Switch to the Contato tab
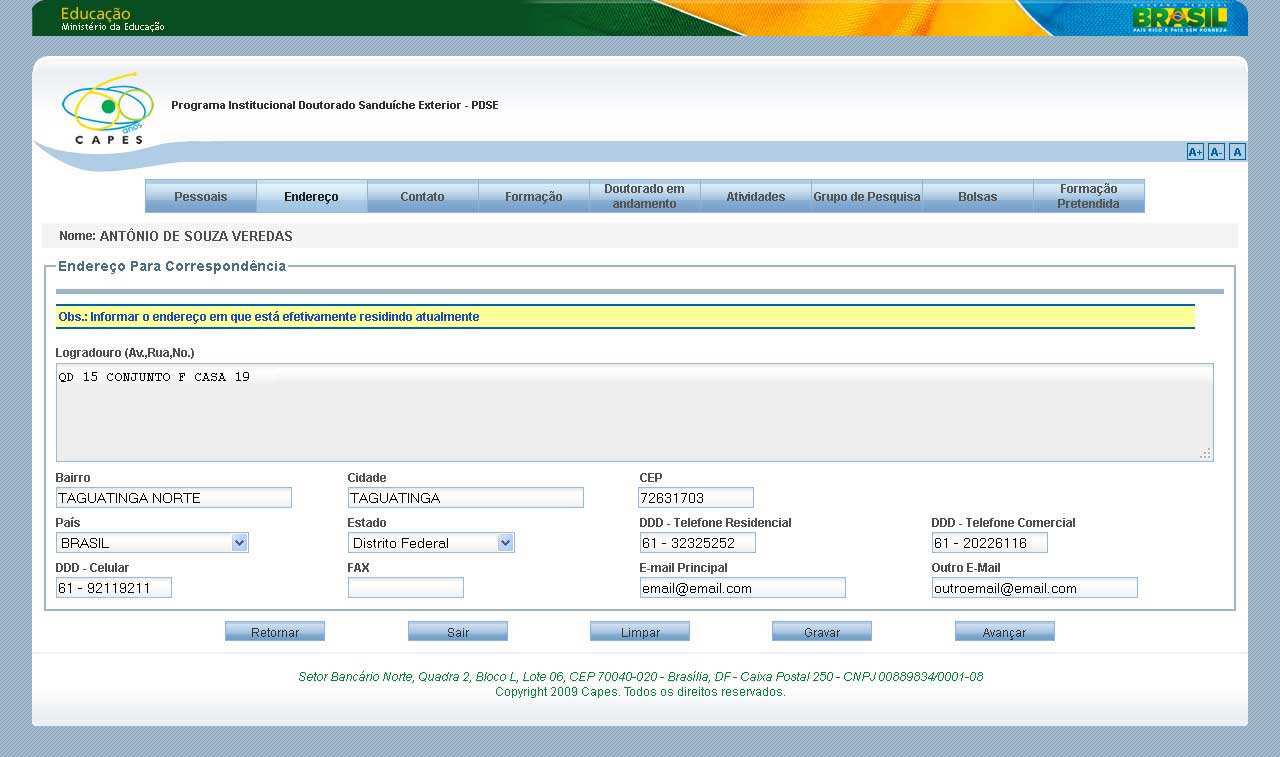This screenshot has width=1280, height=757. click(422, 196)
